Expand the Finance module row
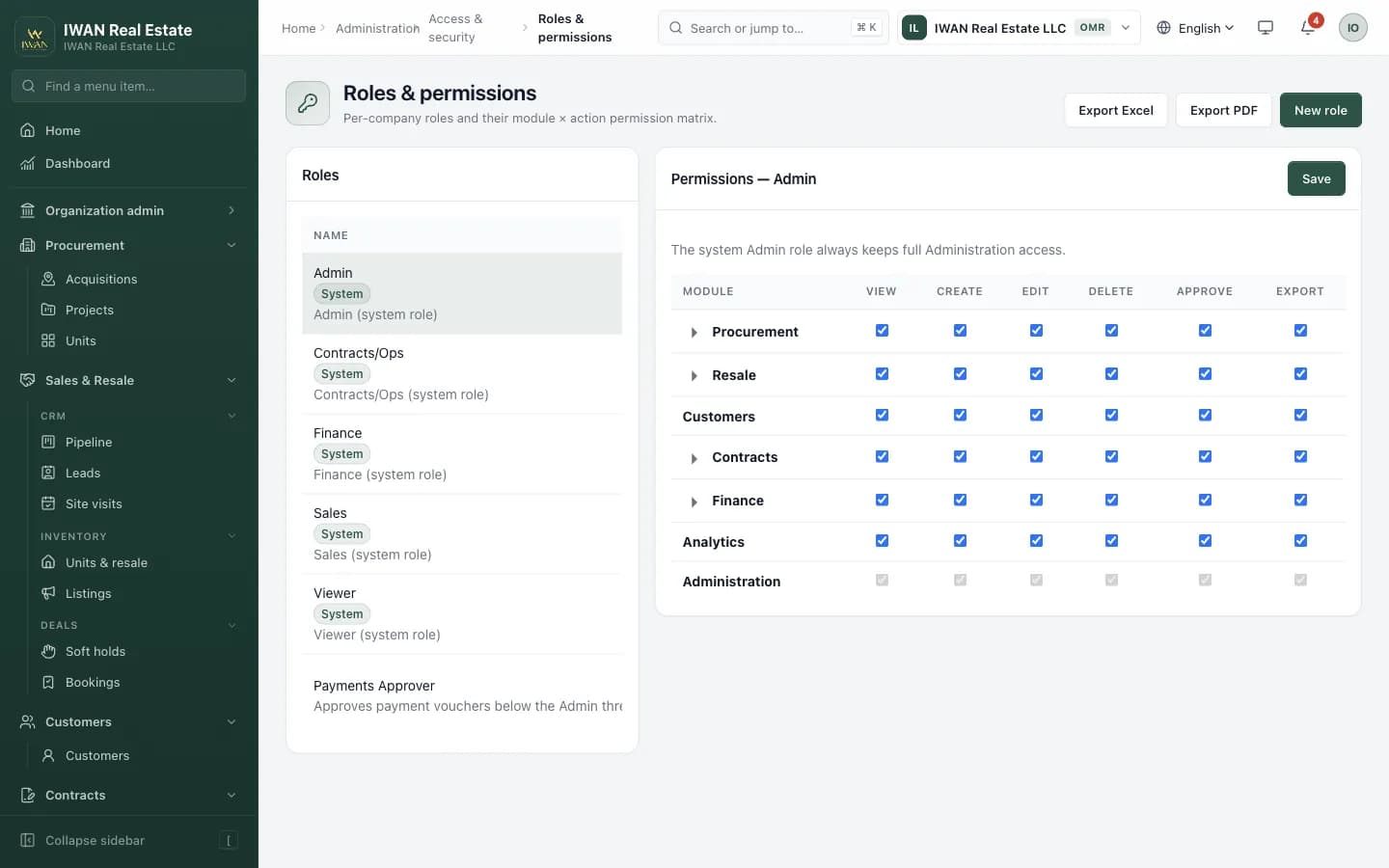 tap(694, 502)
